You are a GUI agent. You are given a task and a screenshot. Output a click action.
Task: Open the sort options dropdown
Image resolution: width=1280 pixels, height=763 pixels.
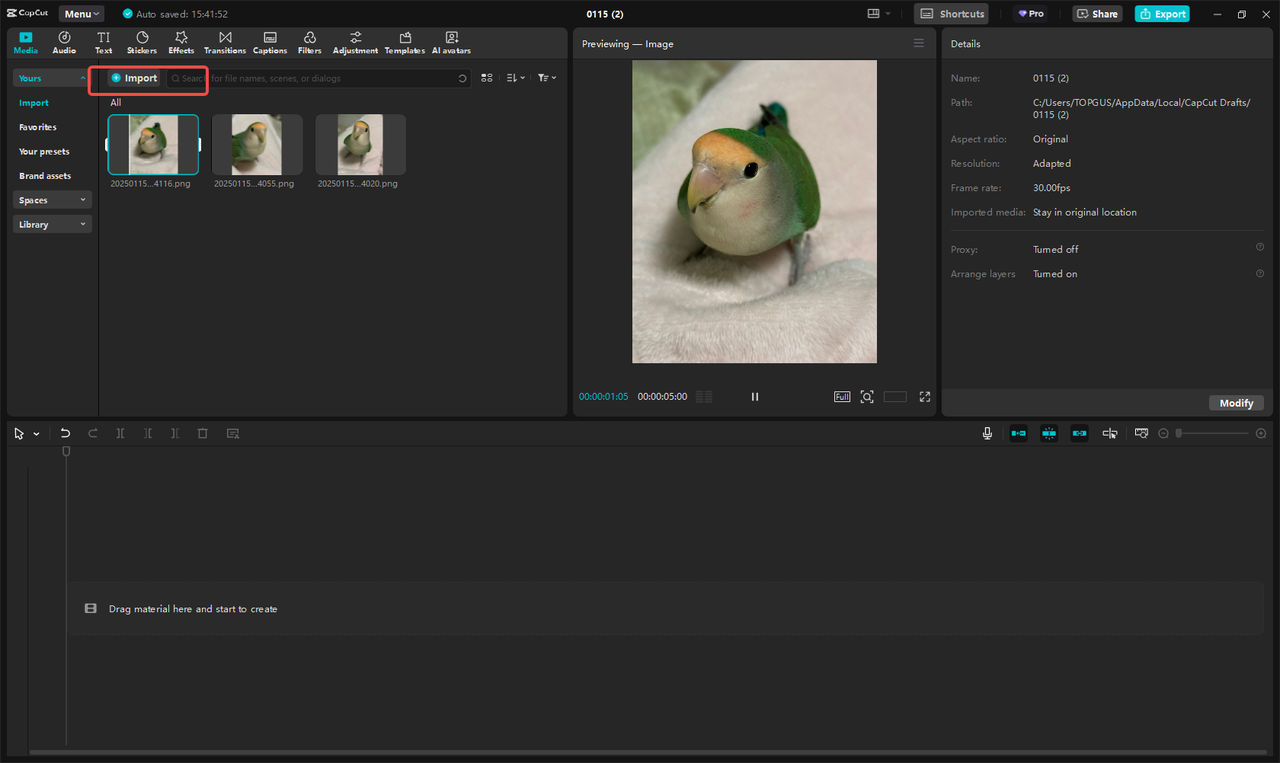point(515,78)
